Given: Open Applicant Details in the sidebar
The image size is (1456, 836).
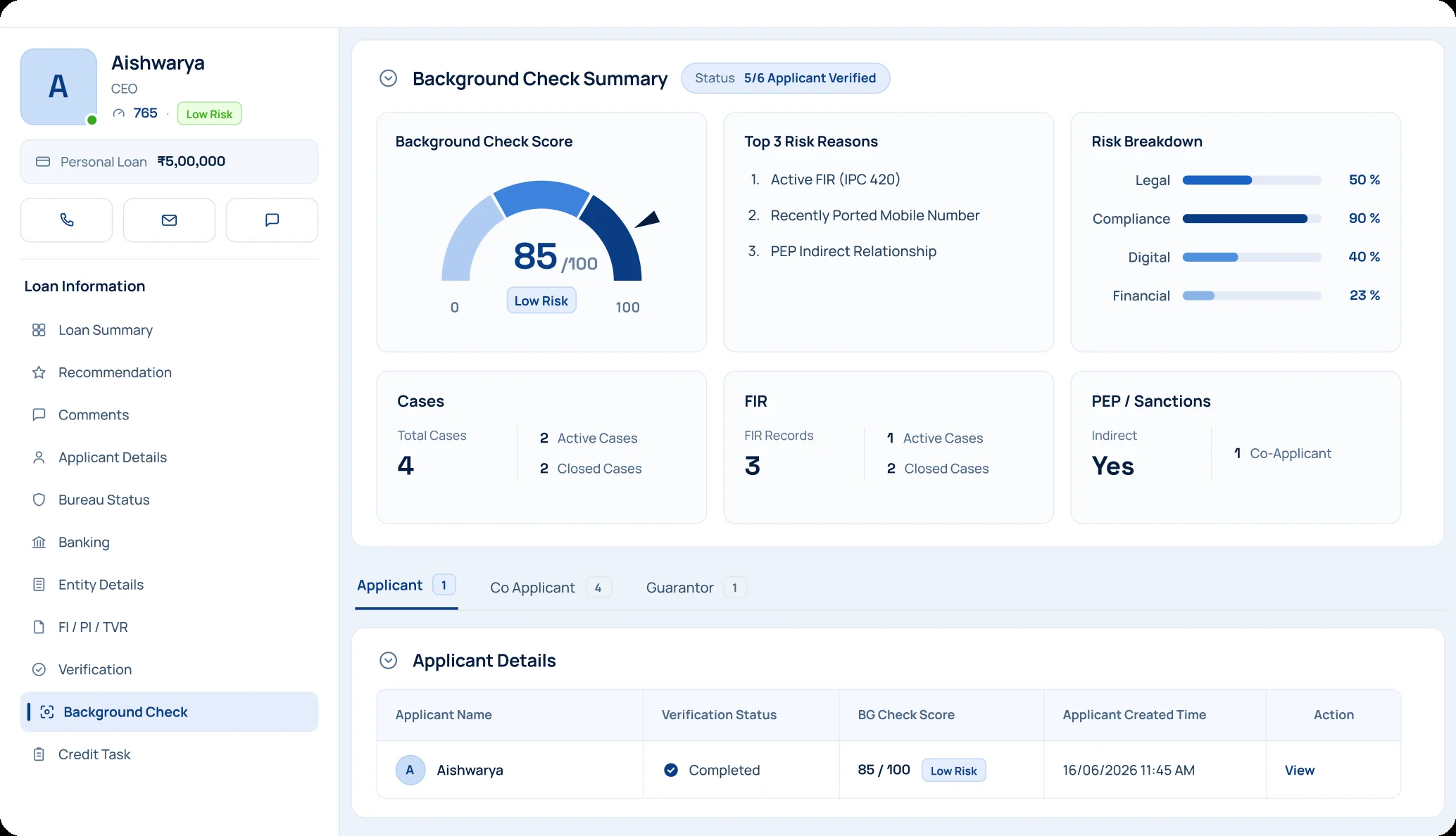Looking at the screenshot, I should (169, 457).
